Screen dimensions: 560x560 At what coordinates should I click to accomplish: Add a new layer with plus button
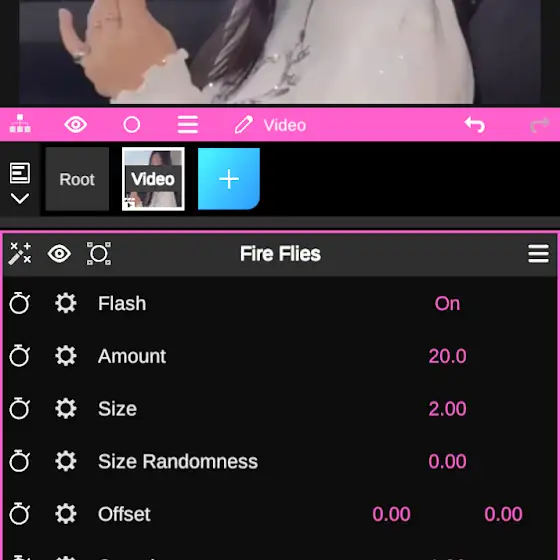[x=229, y=179]
